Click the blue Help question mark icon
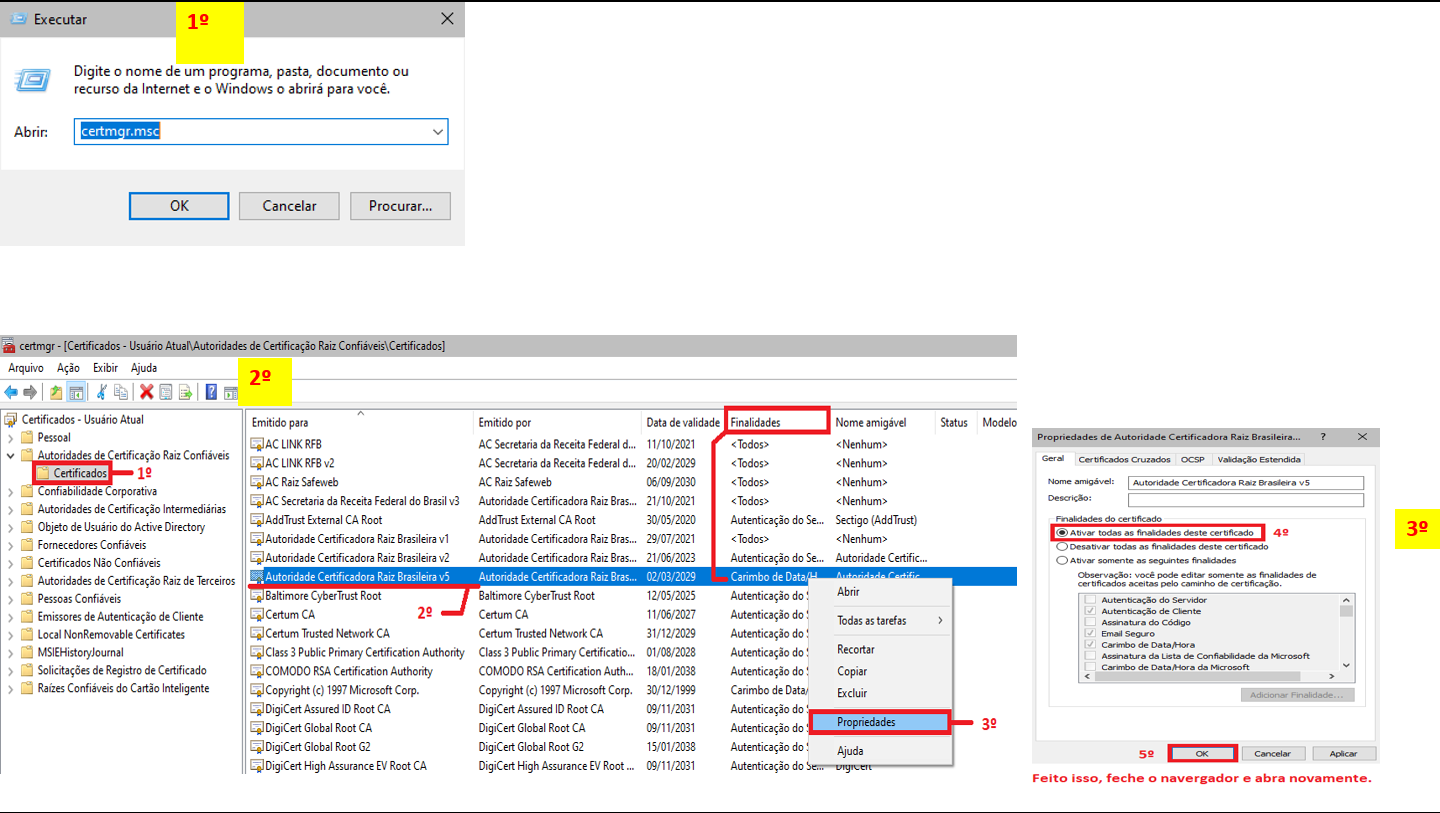The width and height of the screenshot is (1440, 813). click(x=211, y=392)
